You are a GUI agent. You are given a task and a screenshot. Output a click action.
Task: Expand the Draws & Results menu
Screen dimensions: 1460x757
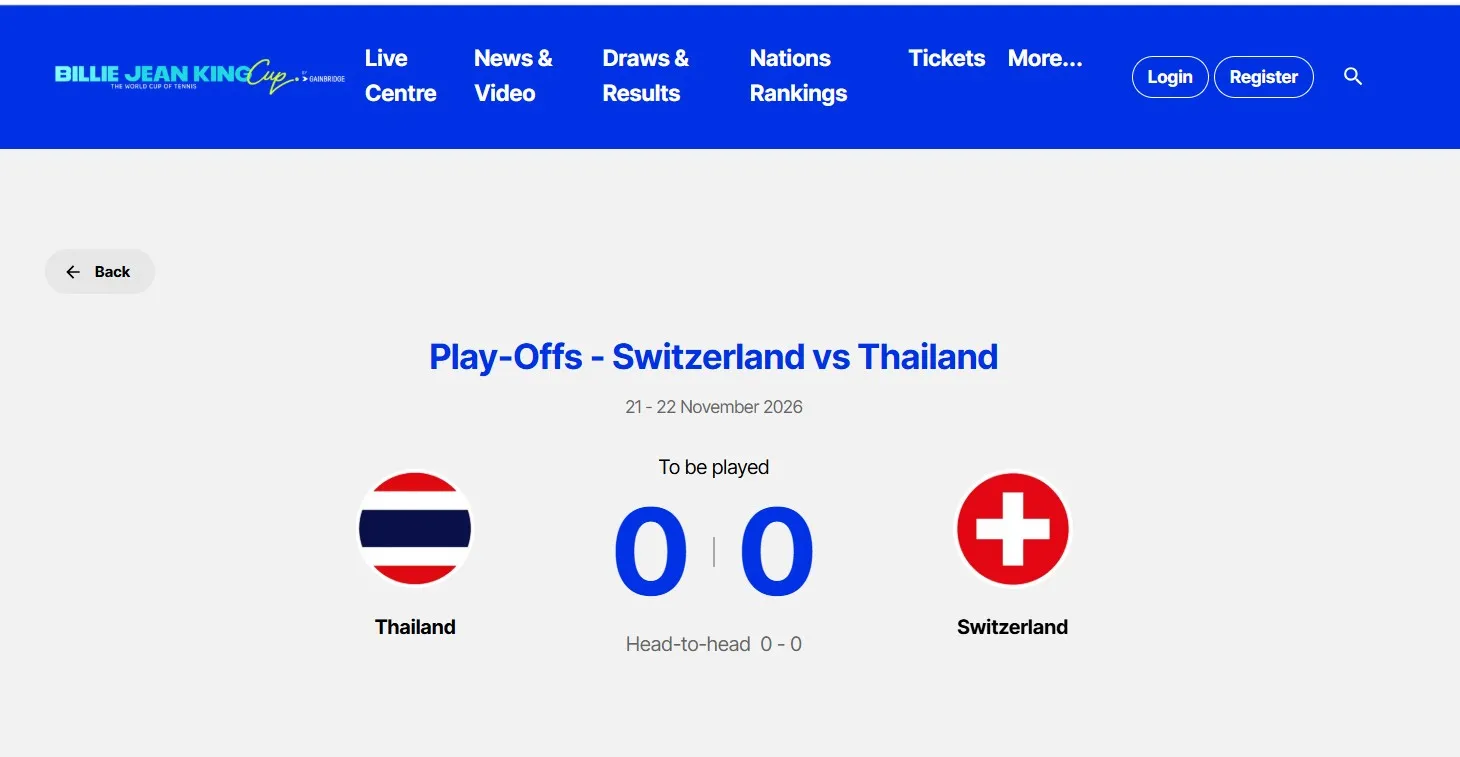click(645, 76)
